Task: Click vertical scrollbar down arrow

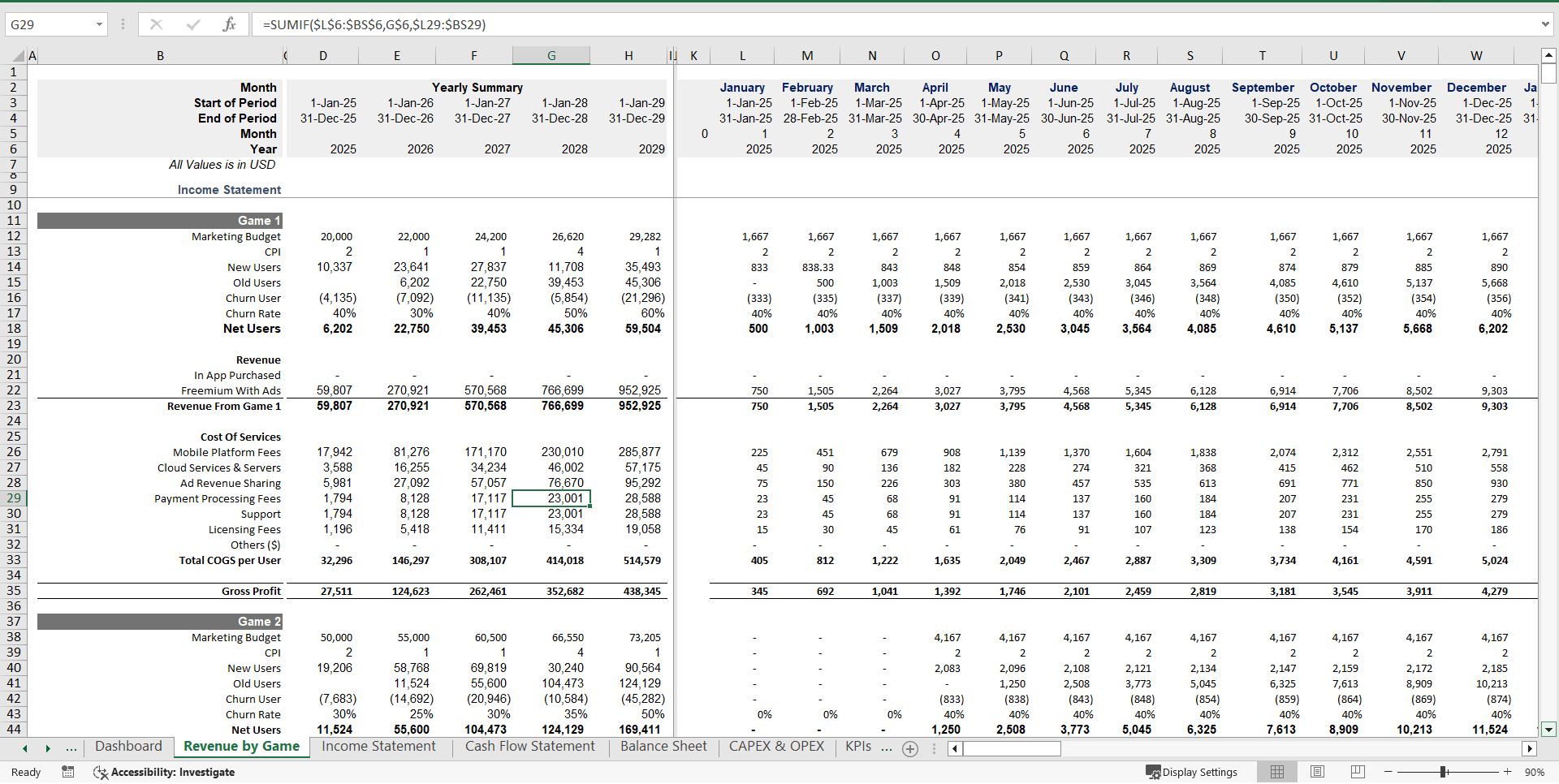Action: 1548,729
